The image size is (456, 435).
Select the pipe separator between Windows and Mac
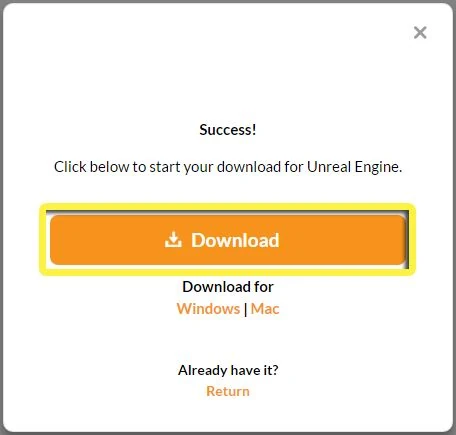click(246, 309)
